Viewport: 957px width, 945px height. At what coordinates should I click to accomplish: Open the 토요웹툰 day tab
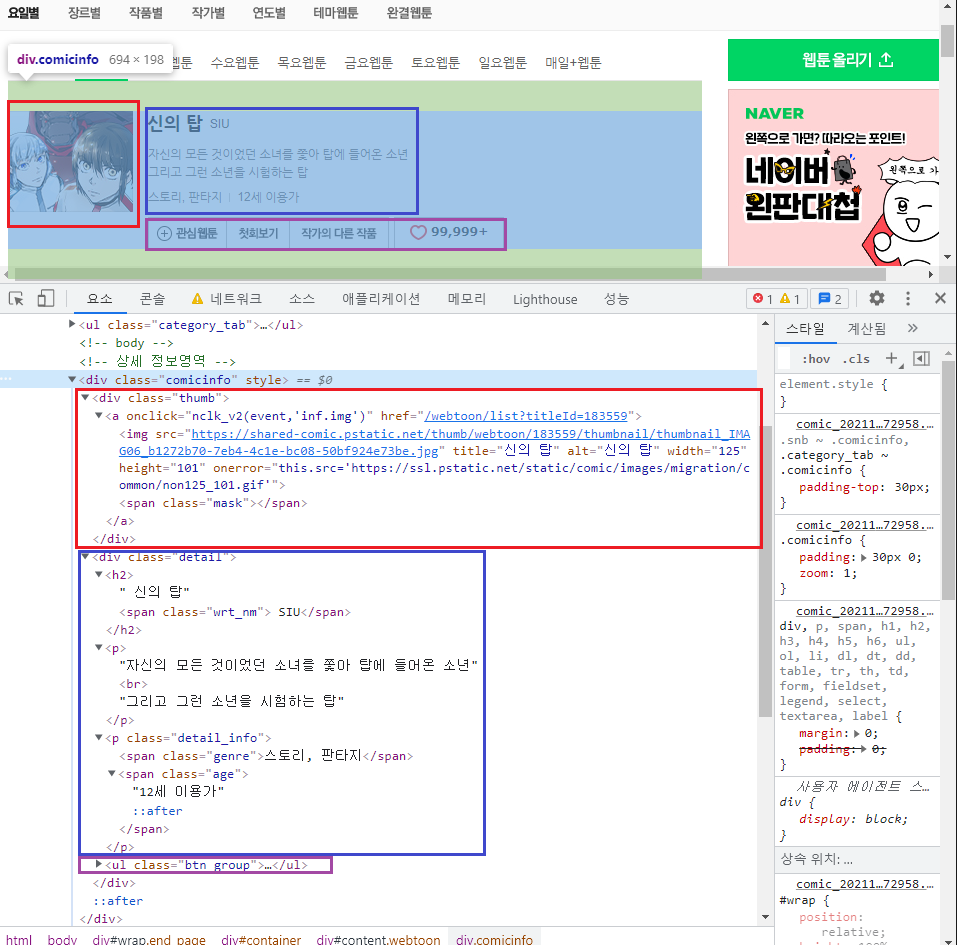[x=435, y=62]
